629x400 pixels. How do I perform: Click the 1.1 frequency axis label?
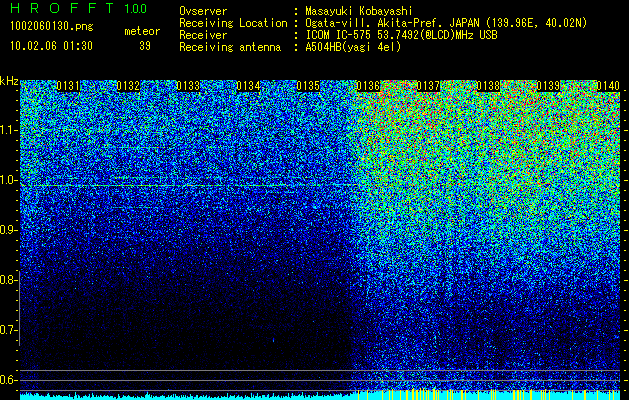pyautogui.click(x=7, y=130)
